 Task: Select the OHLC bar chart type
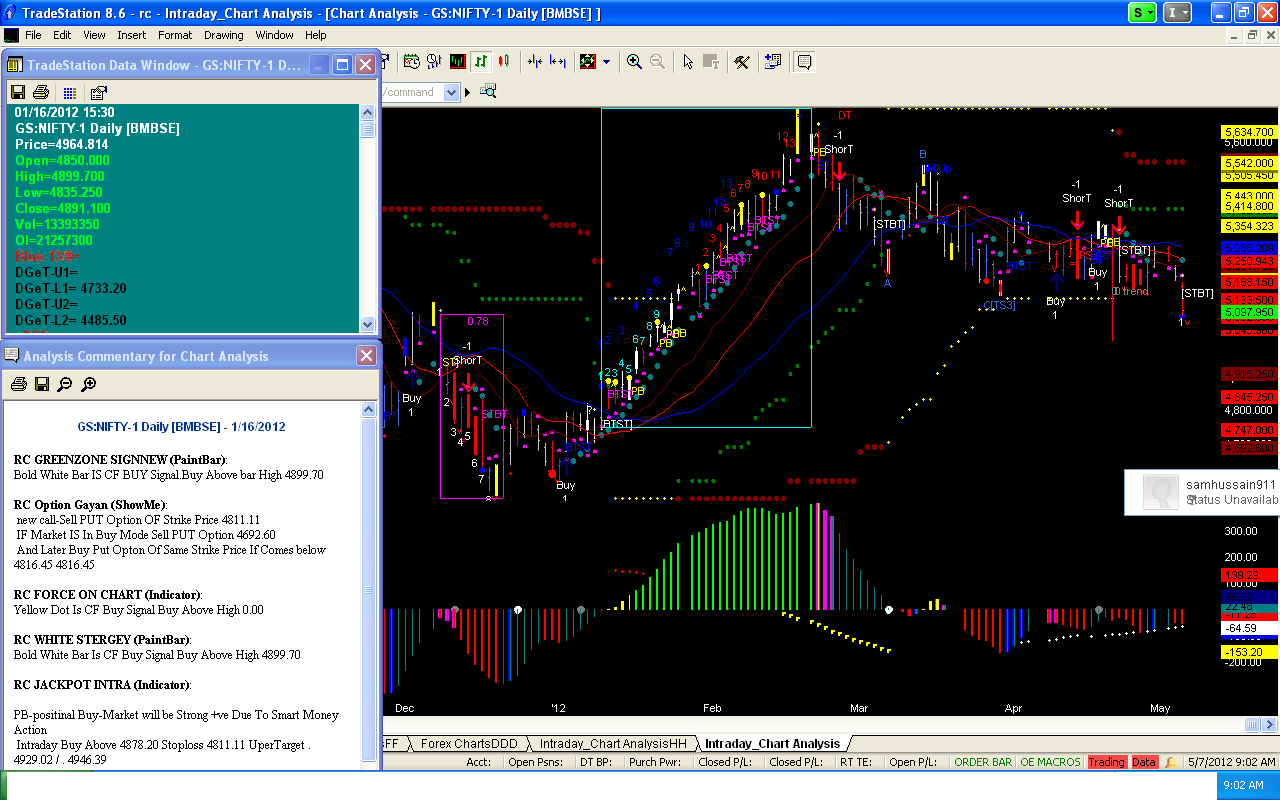[x=481, y=62]
